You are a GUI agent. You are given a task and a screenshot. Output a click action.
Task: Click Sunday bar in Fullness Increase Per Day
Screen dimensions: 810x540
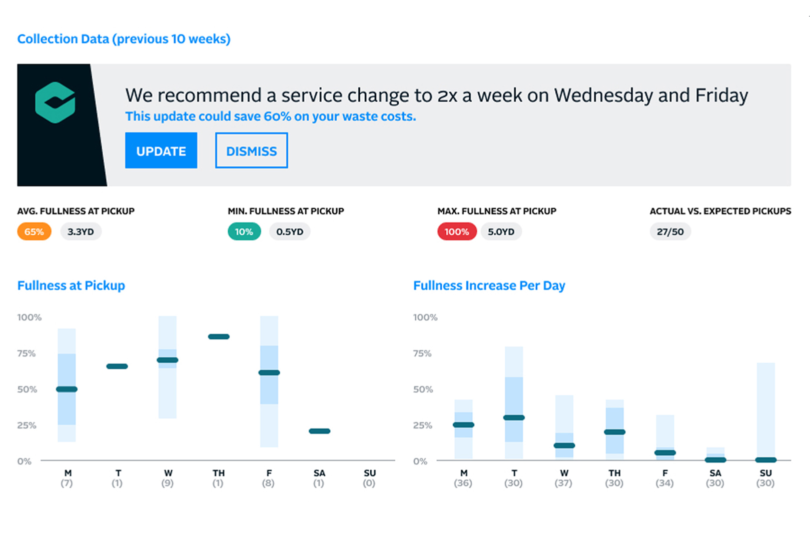point(766,411)
